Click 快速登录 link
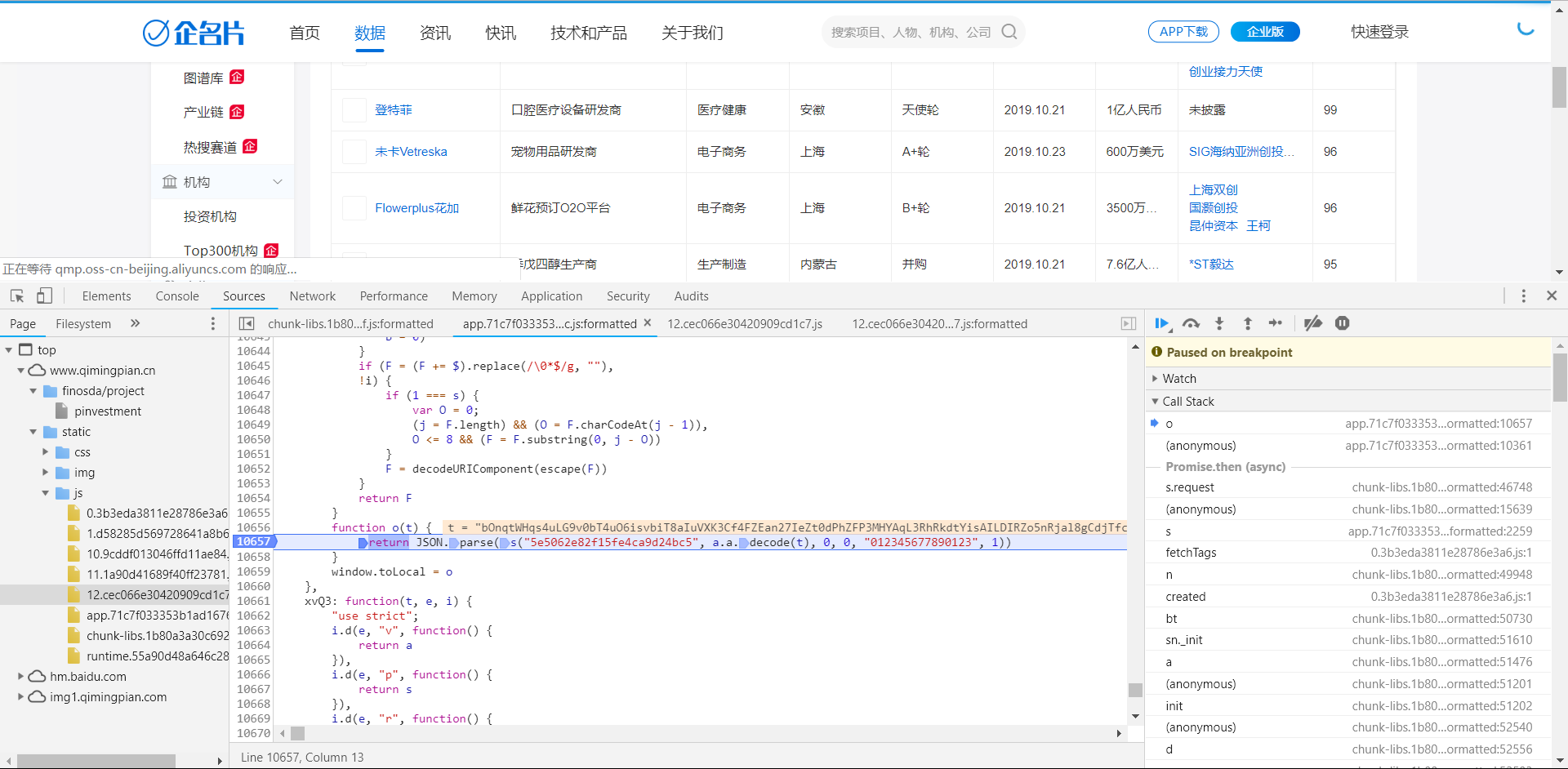The width and height of the screenshot is (1568, 769). (x=1379, y=32)
